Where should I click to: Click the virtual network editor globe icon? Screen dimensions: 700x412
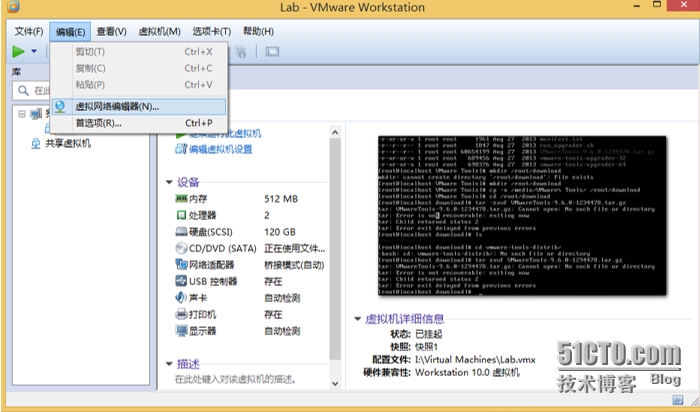click(x=60, y=107)
